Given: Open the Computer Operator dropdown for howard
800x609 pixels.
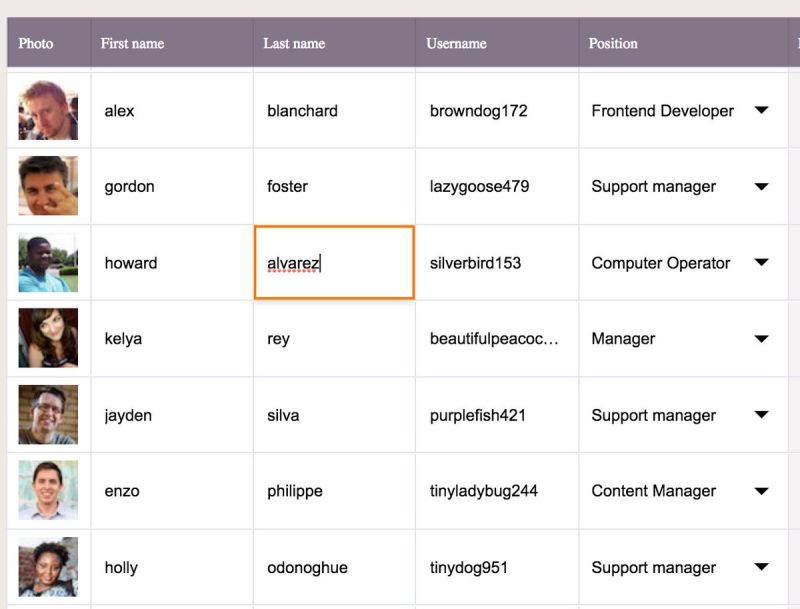Looking at the screenshot, I should pyautogui.click(x=761, y=263).
